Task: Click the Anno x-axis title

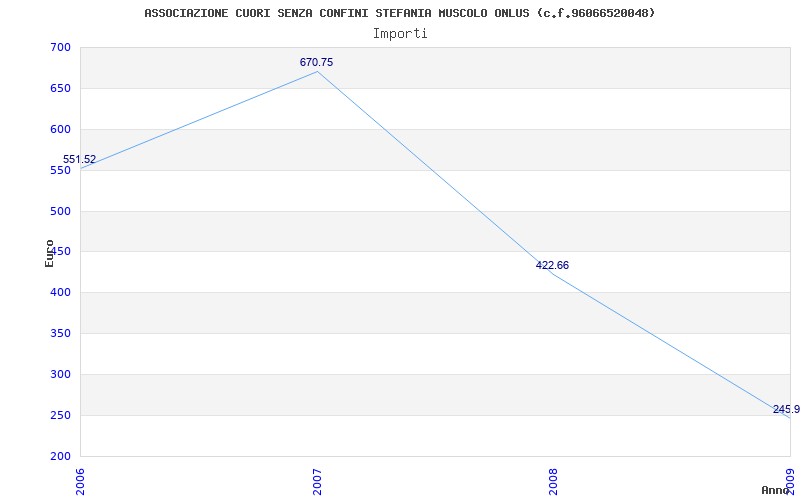Action: (774, 490)
